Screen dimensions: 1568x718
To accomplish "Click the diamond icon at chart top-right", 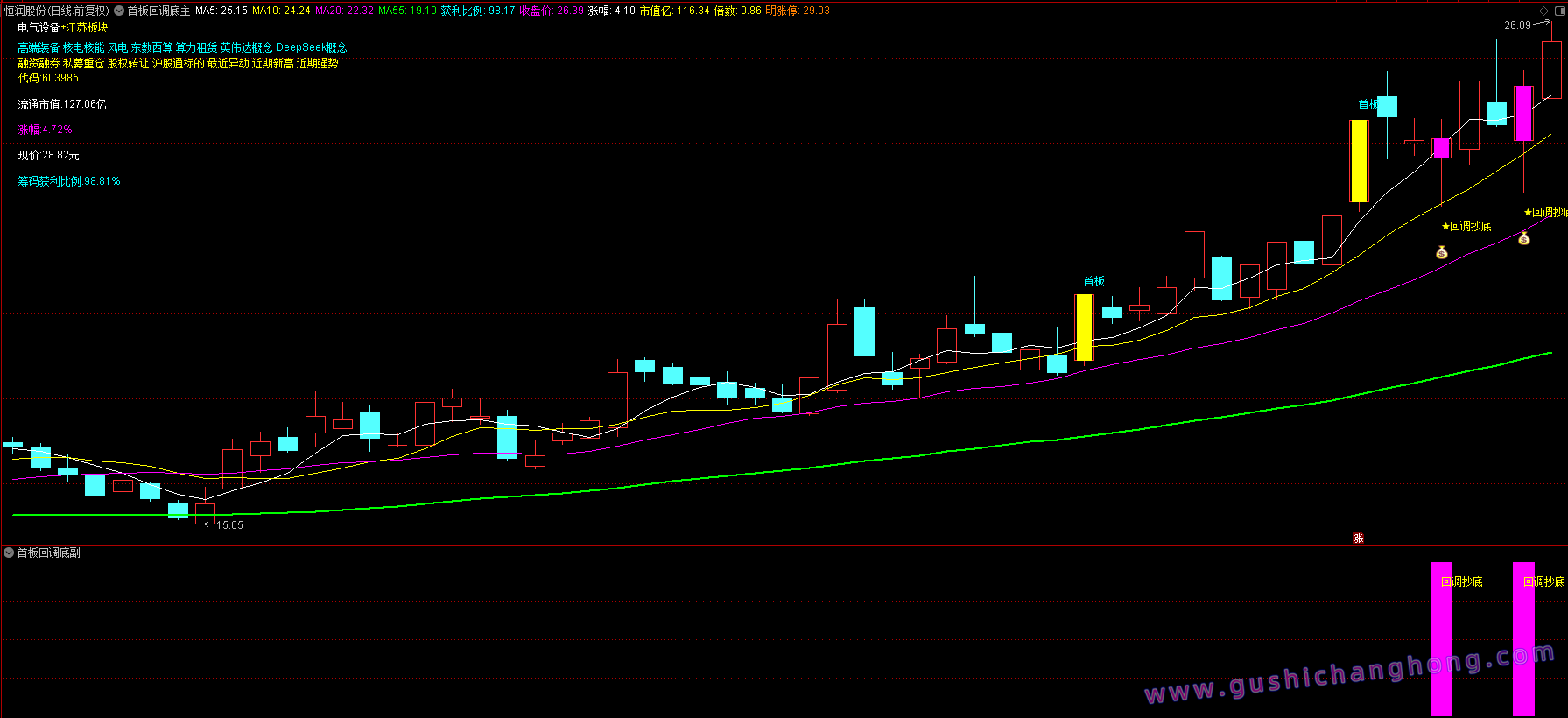I will click(1544, 11).
